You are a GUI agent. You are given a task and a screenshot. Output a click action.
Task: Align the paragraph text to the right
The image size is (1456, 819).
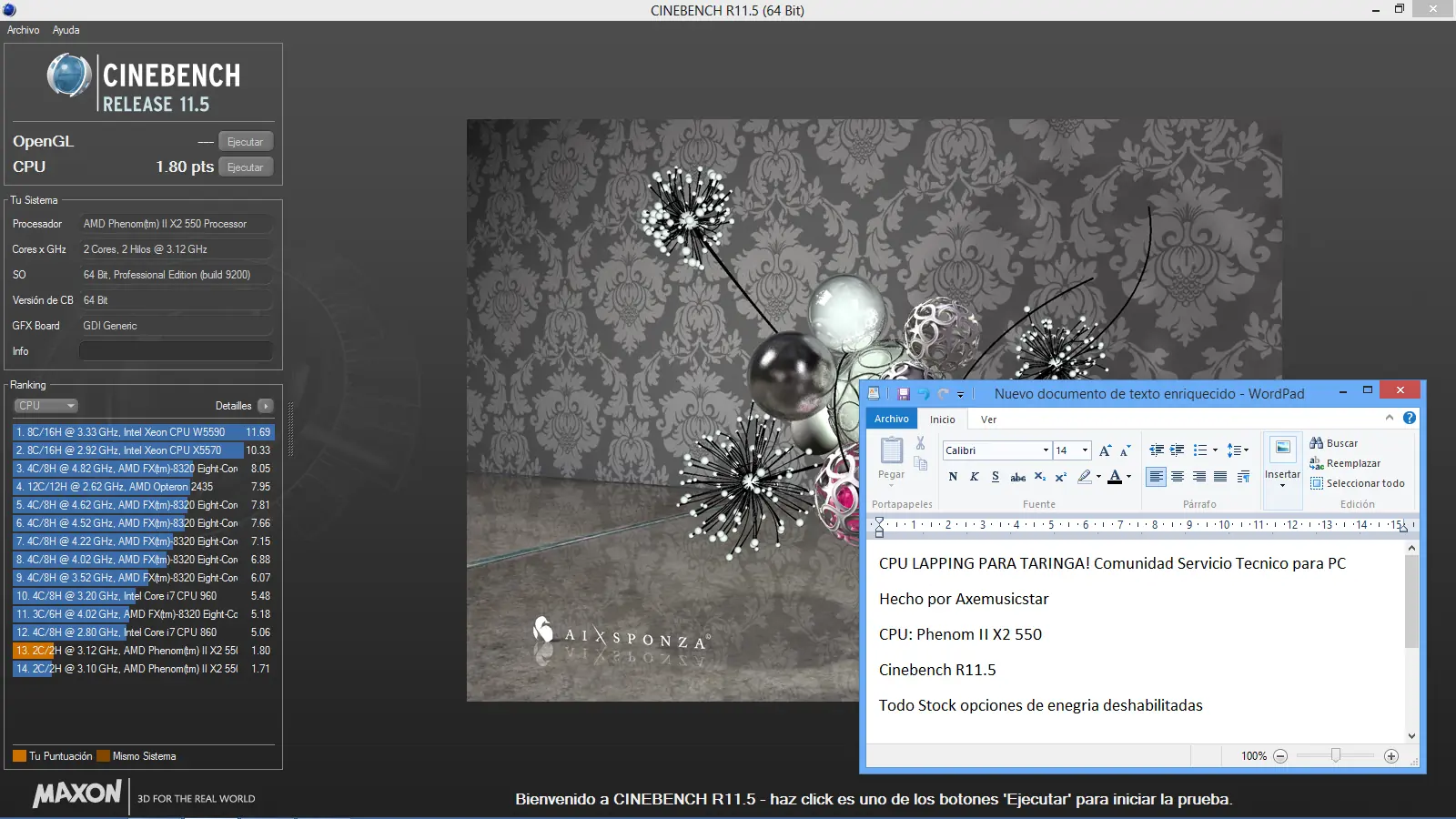1199,477
